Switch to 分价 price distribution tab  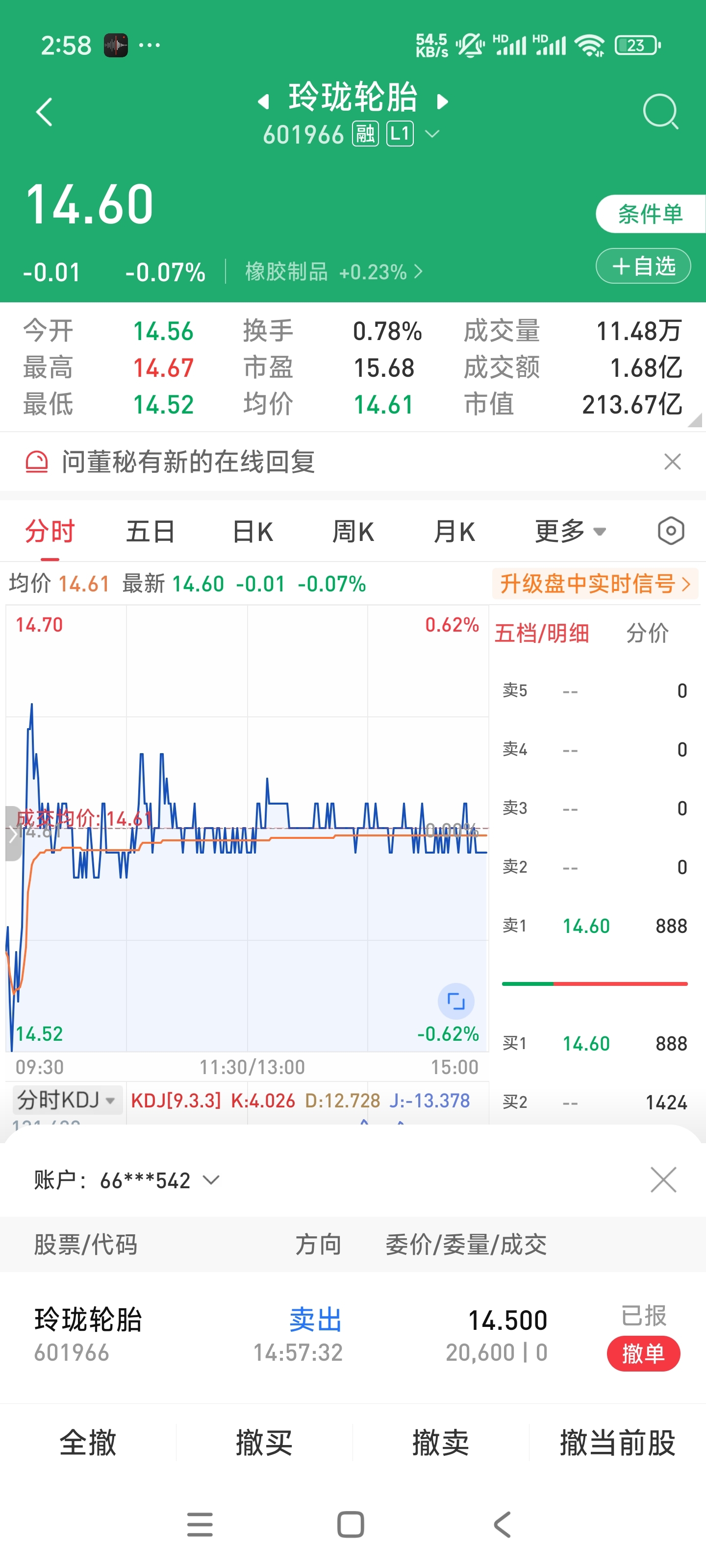pos(647,633)
